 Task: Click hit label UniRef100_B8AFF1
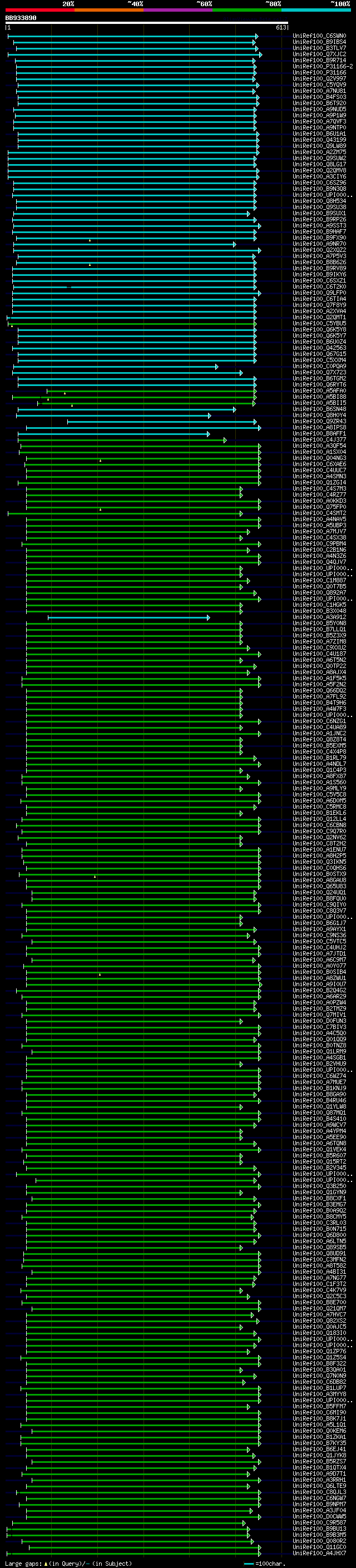pos(319,433)
